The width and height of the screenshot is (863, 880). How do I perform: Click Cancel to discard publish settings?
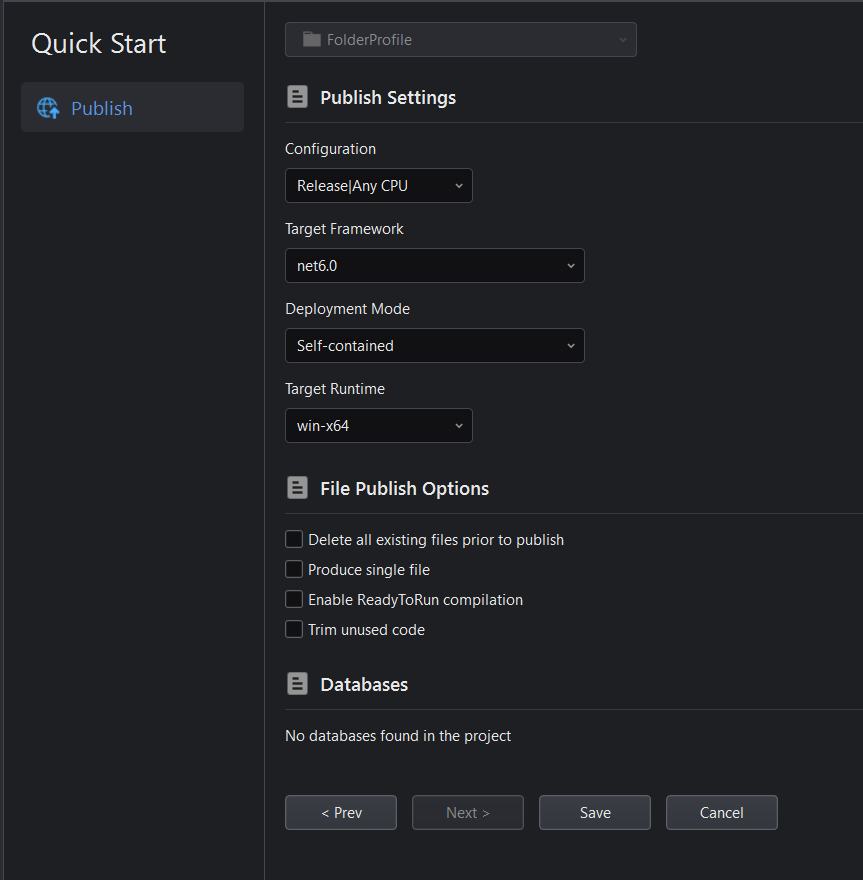(x=721, y=813)
